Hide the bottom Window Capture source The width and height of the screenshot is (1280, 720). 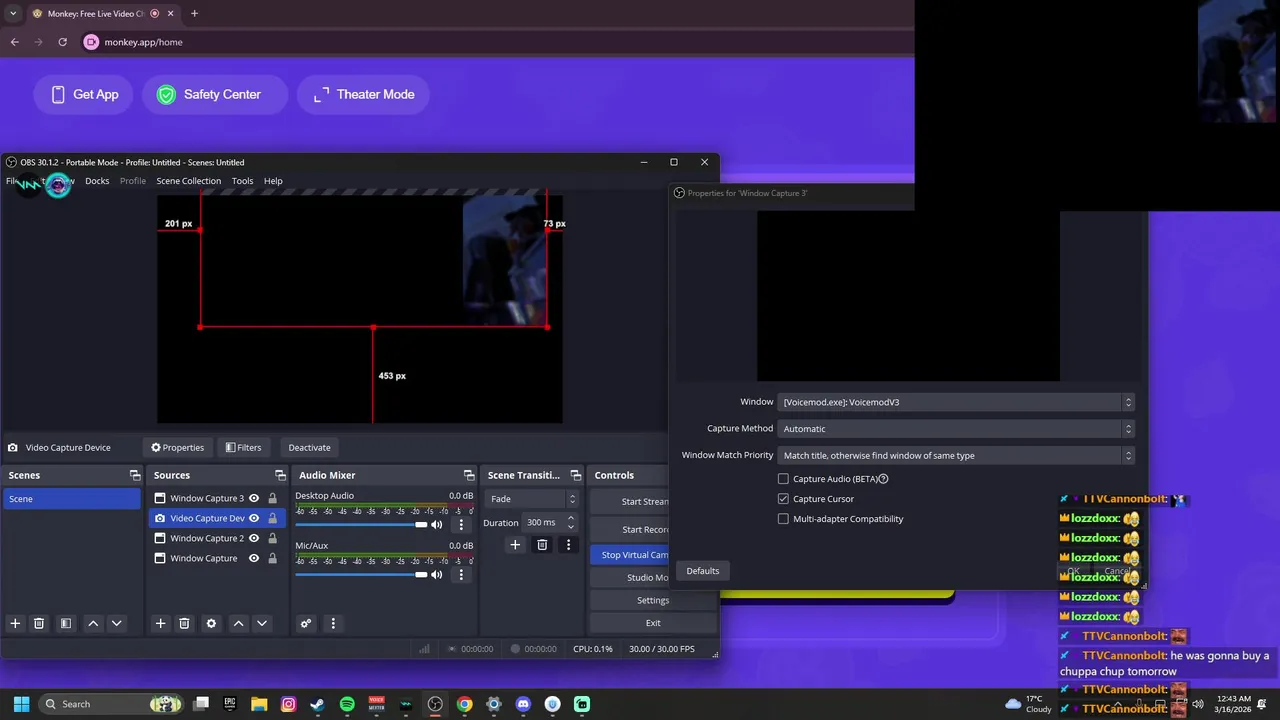254,558
